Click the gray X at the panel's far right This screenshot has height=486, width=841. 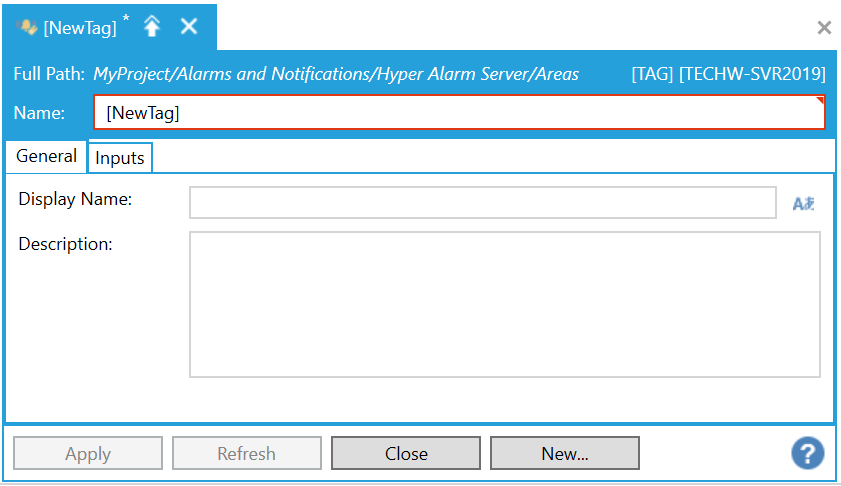coord(824,28)
